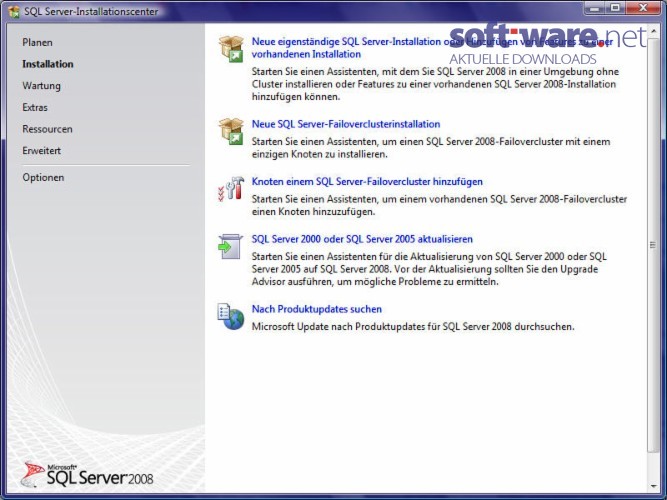
Task: Click the new standalone installation box icon
Action: (231, 49)
